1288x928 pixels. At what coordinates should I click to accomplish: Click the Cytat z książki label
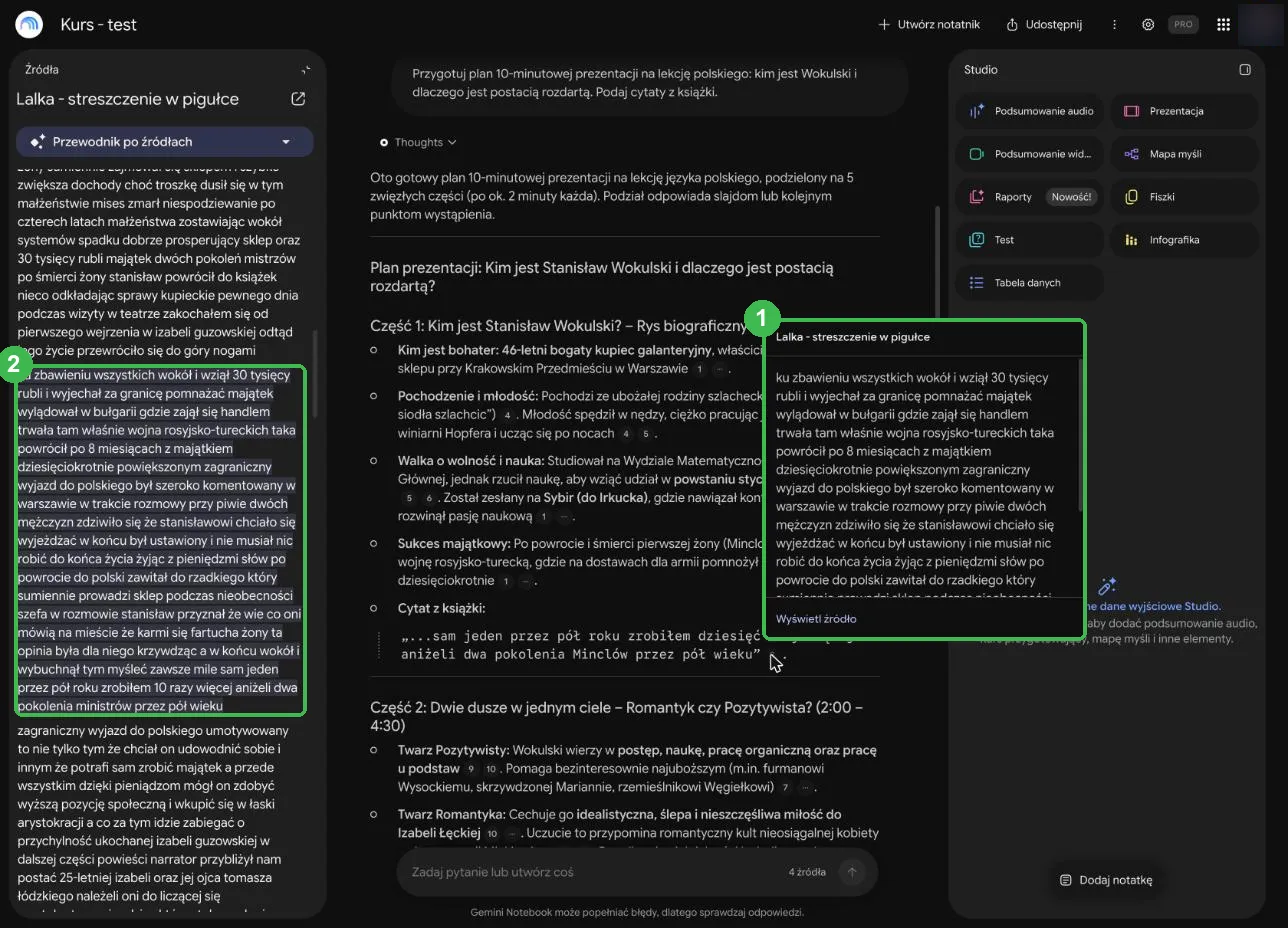(443, 608)
